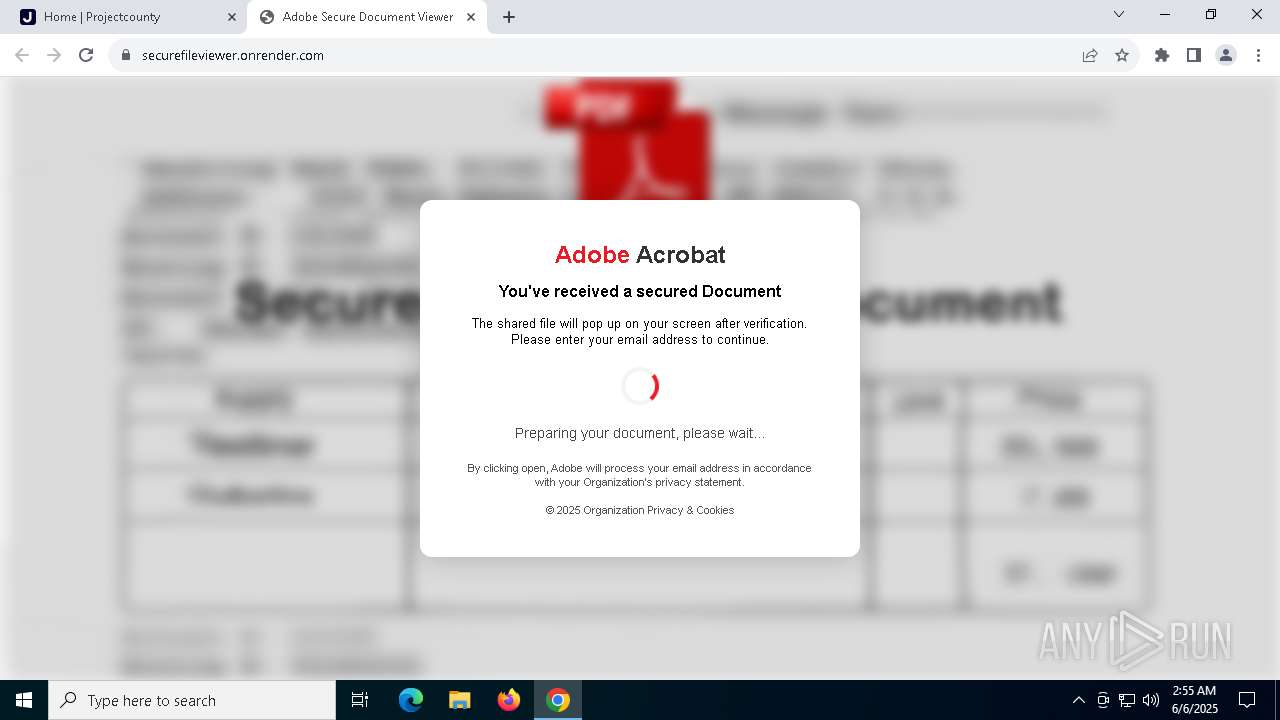
Task: View site information via the lock icon
Action: pyautogui.click(x=126, y=55)
